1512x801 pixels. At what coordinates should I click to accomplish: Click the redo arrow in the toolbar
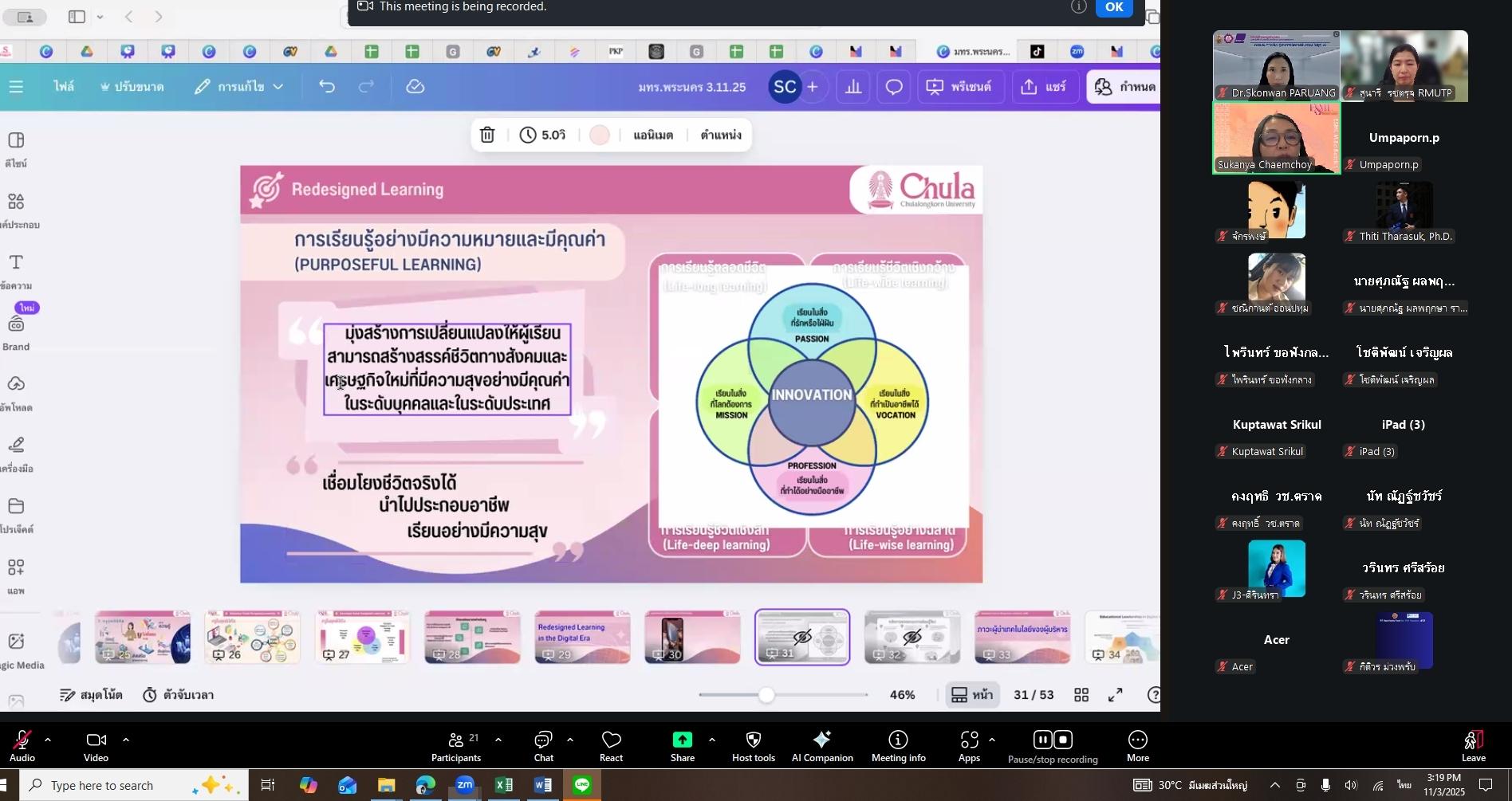(366, 87)
